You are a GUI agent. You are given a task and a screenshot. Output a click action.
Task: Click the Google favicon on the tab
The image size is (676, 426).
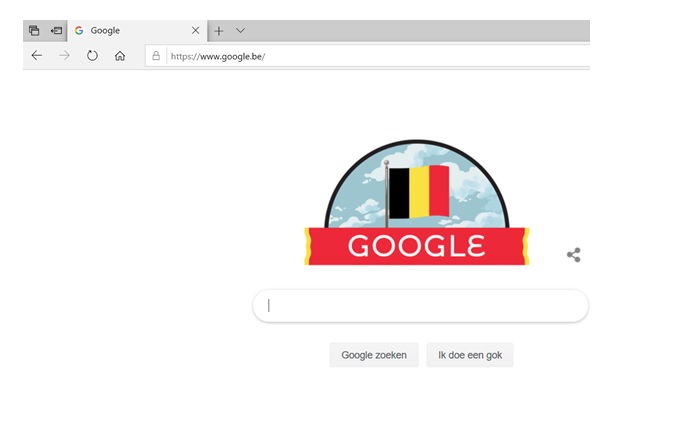(x=79, y=31)
